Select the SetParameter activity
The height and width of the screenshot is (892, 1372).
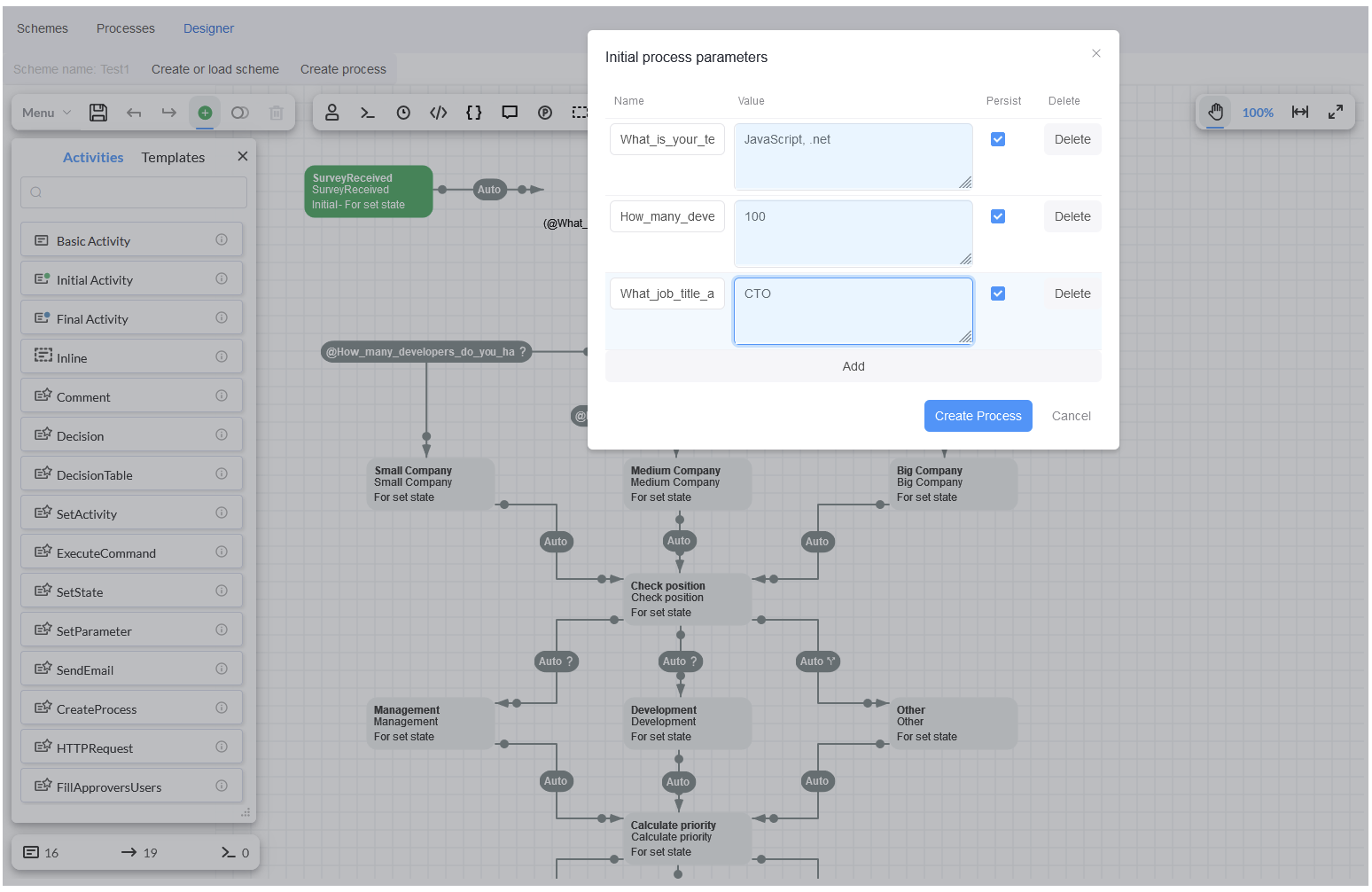coord(131,630)
